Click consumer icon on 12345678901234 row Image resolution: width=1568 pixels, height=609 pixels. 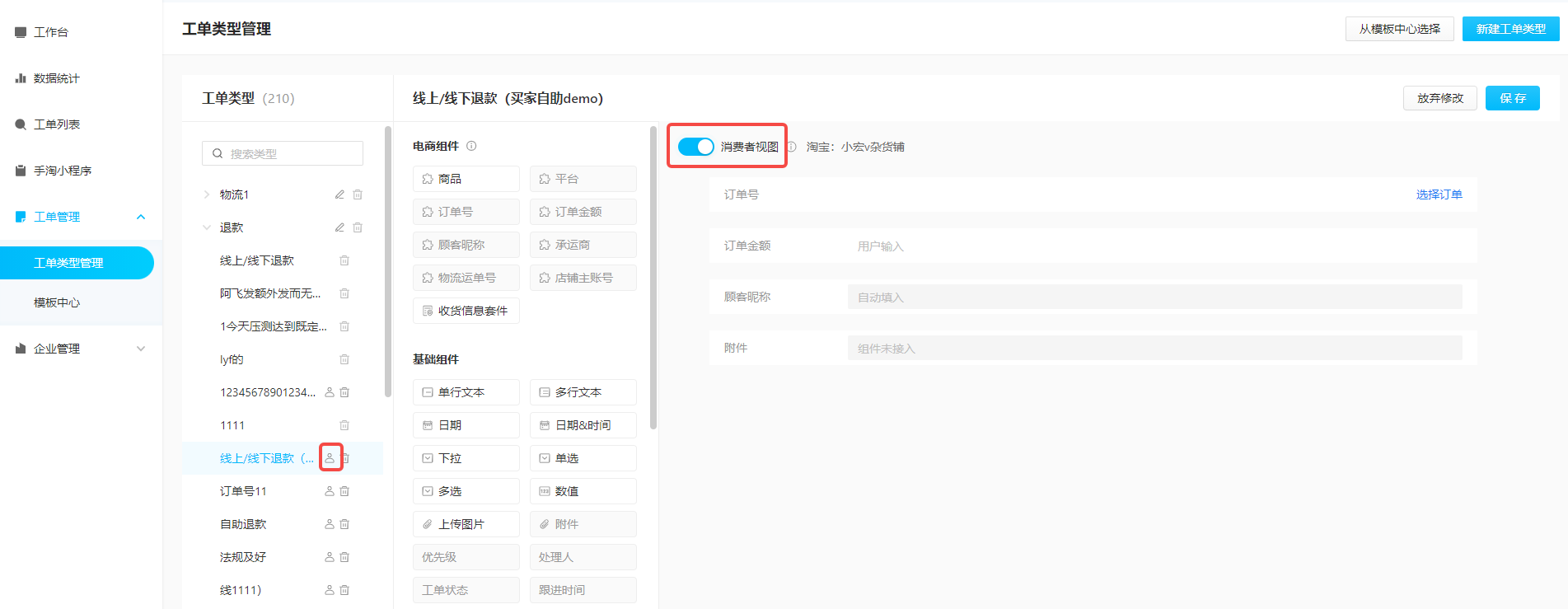(x=330, y=392)
